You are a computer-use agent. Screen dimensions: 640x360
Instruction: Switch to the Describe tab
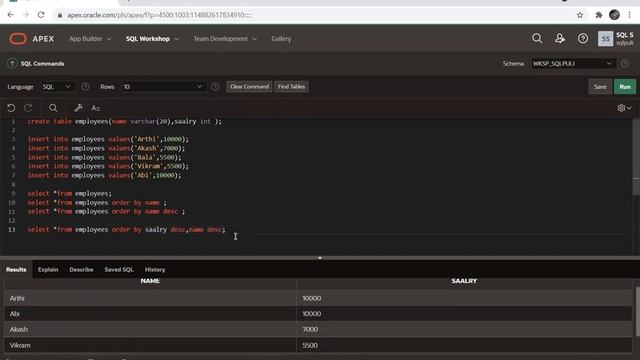pyautogui.click(x=81, y=269)
